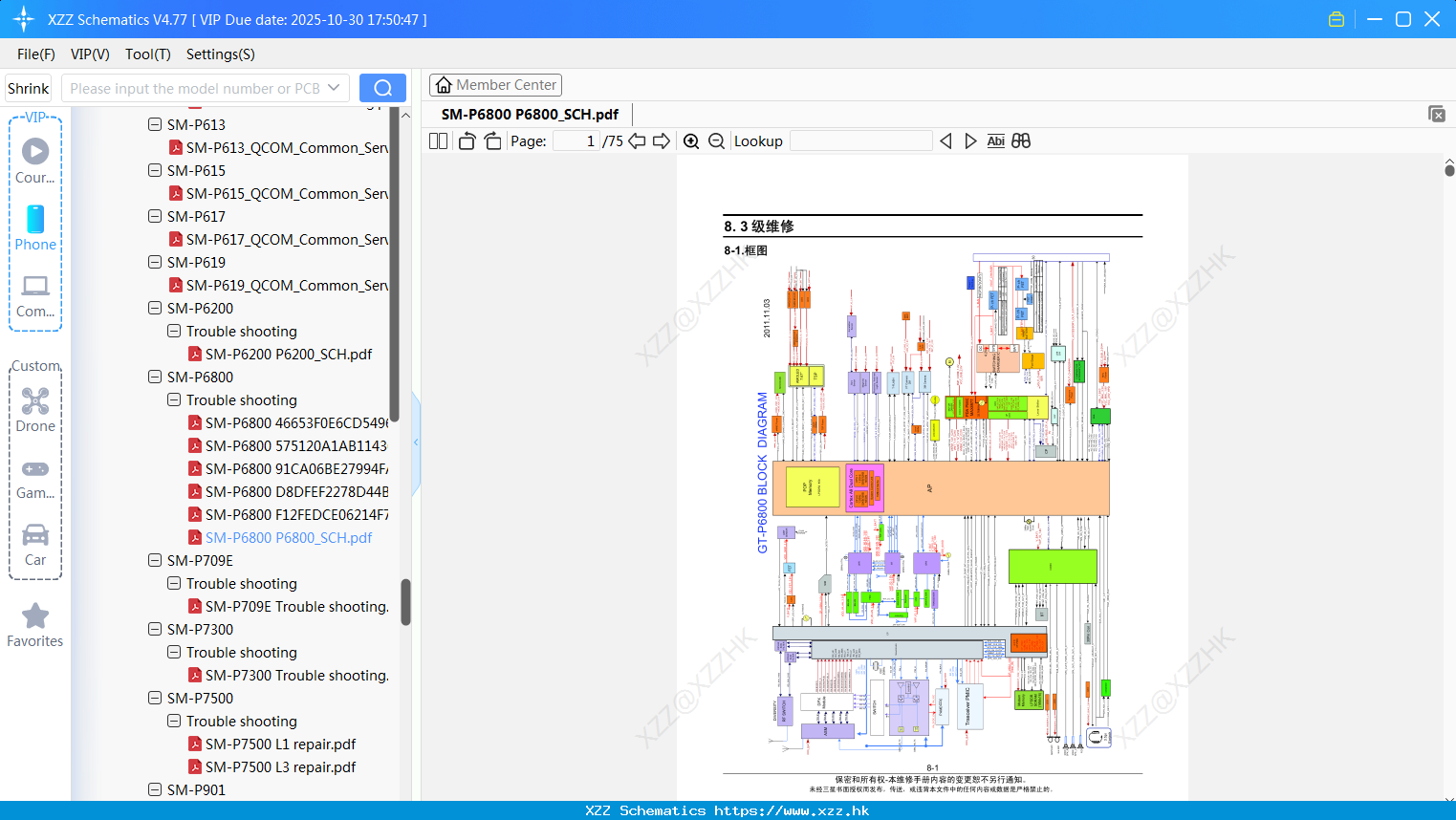Open the yellow toolbox icon in title bar

pyautogui.click(x=1336, y=19)
